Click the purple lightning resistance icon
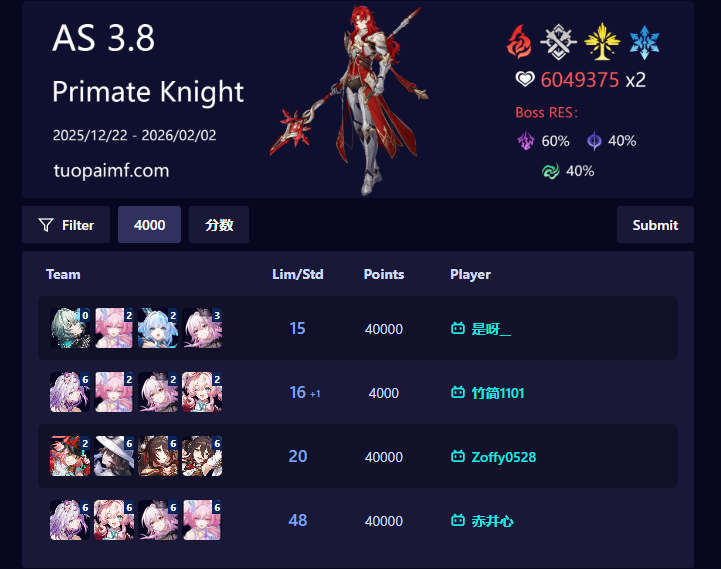Viewport: 721px width, 569px height. [x=526, y=141]
